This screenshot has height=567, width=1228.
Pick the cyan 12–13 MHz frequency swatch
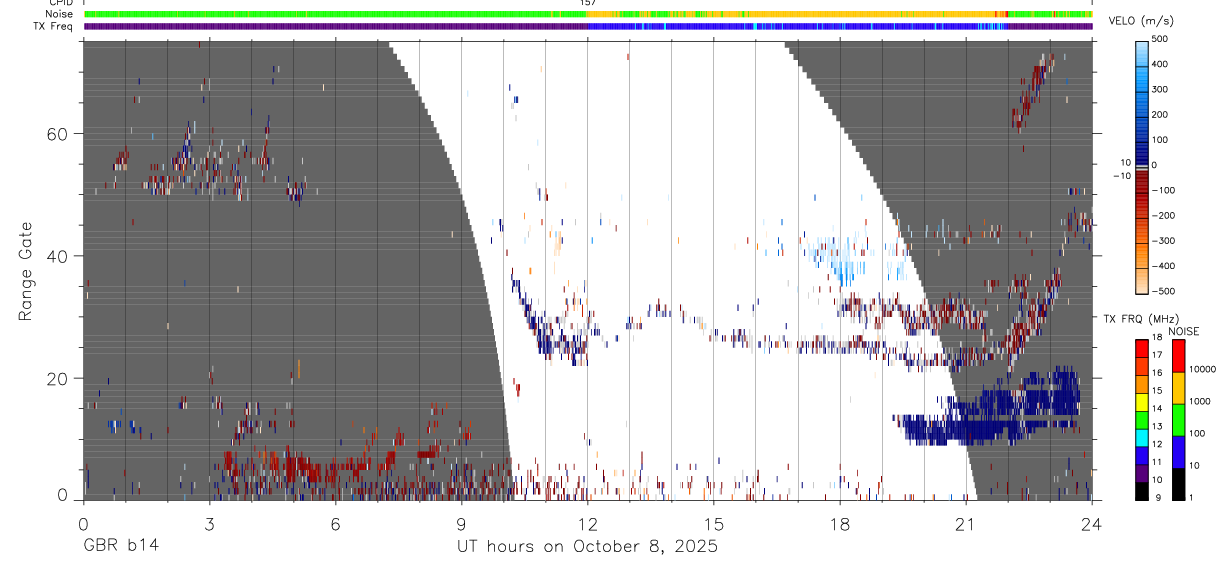click(1141, 437)
